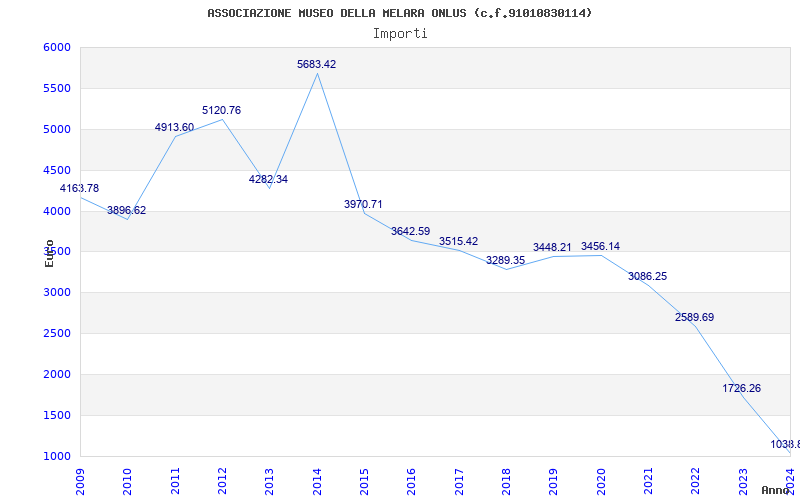
Task: Click the 6000 y-axis label
Action: point(57,47)
